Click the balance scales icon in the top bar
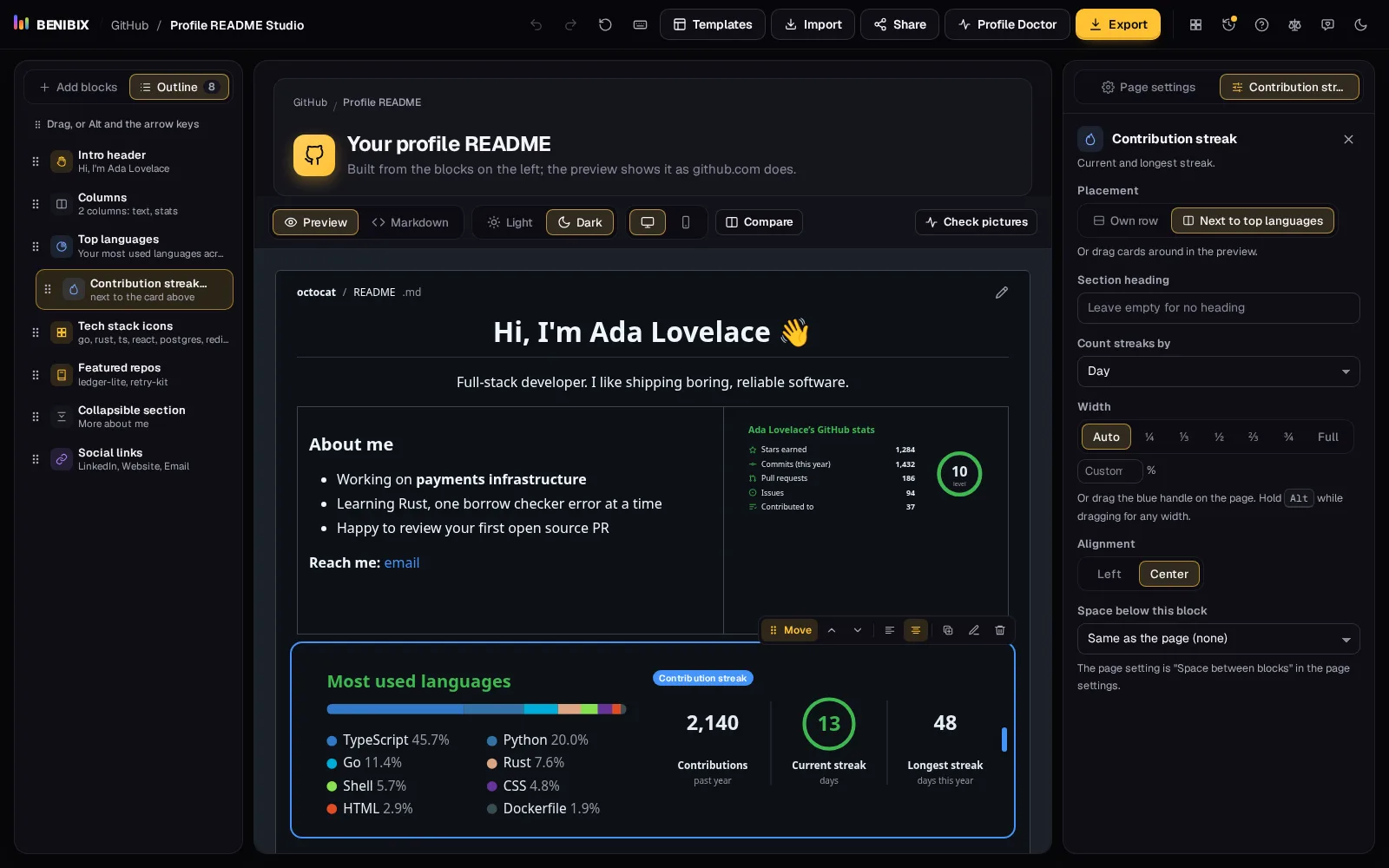 pos(1294,24)
